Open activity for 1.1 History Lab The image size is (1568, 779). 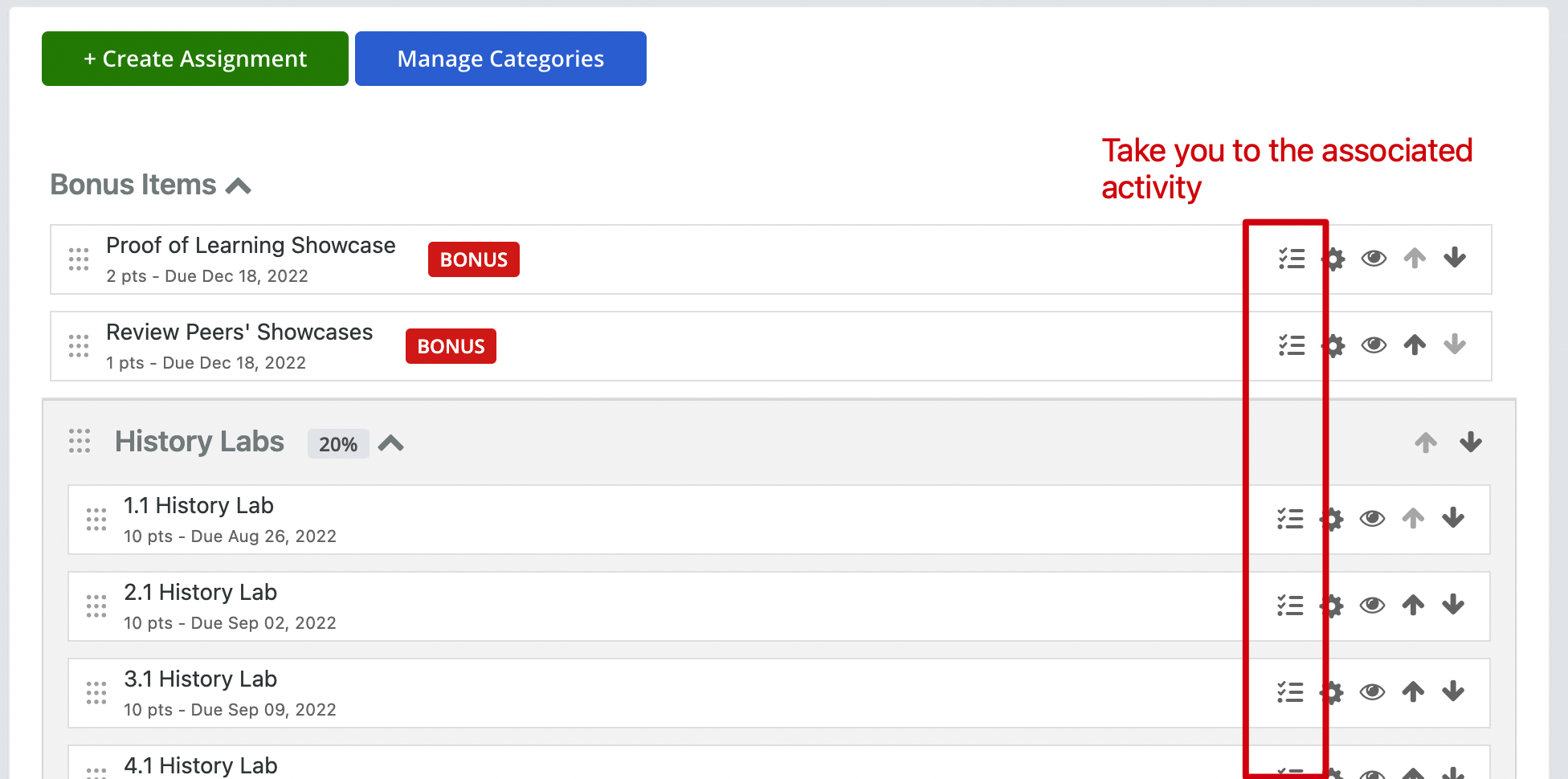[1290, 519]
